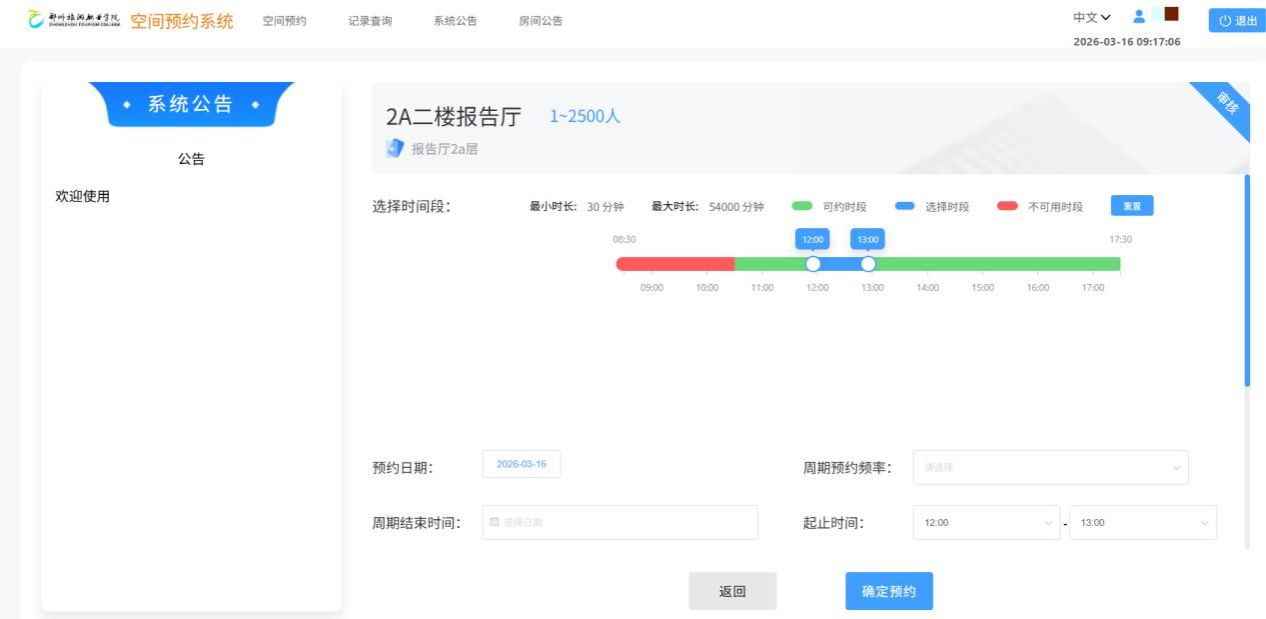Expand the 周期预约频率 dropdown
The image size is (1266, 619).
tap(1050, 467)
